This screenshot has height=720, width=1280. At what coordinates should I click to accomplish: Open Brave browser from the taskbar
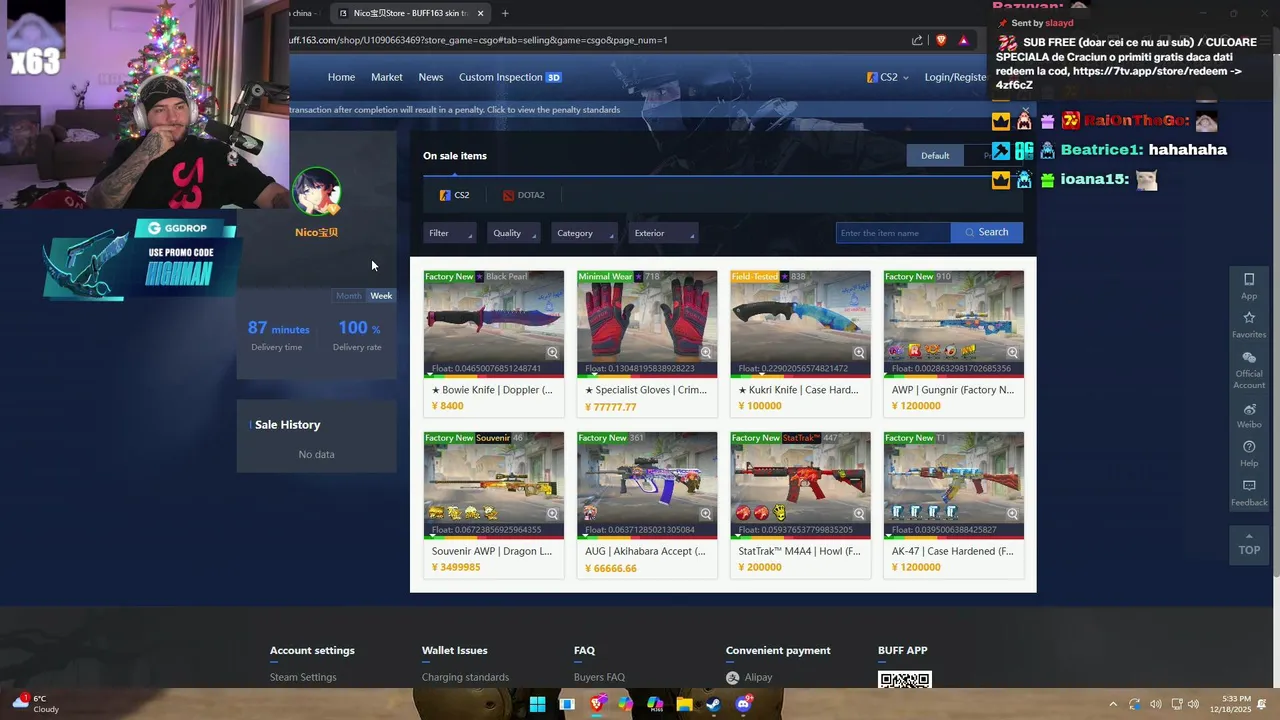[x=597, y=704]
